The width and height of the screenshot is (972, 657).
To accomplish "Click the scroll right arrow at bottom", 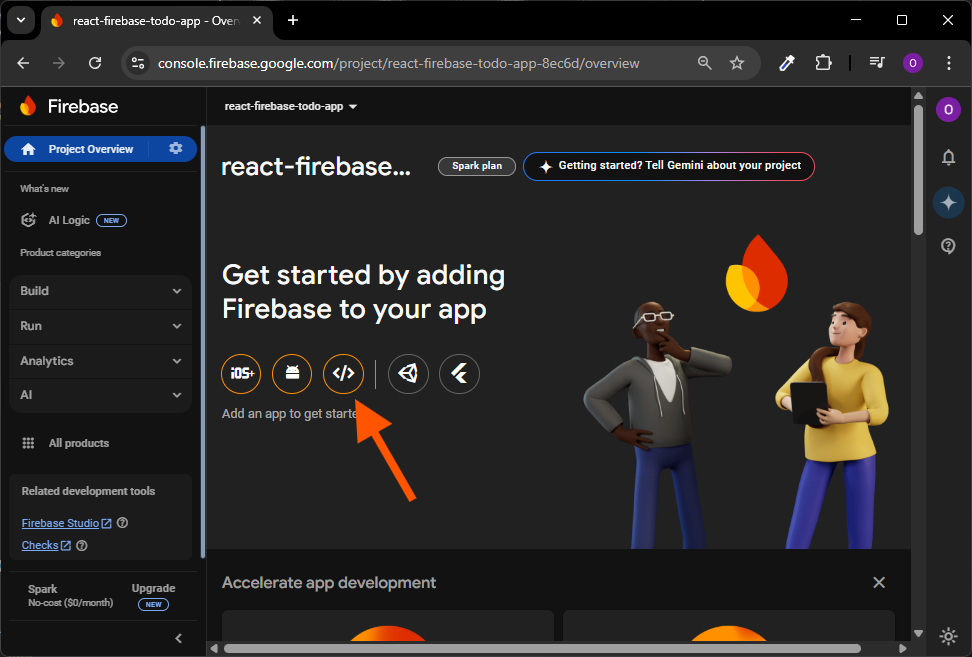I will click(x=903, y=648).
